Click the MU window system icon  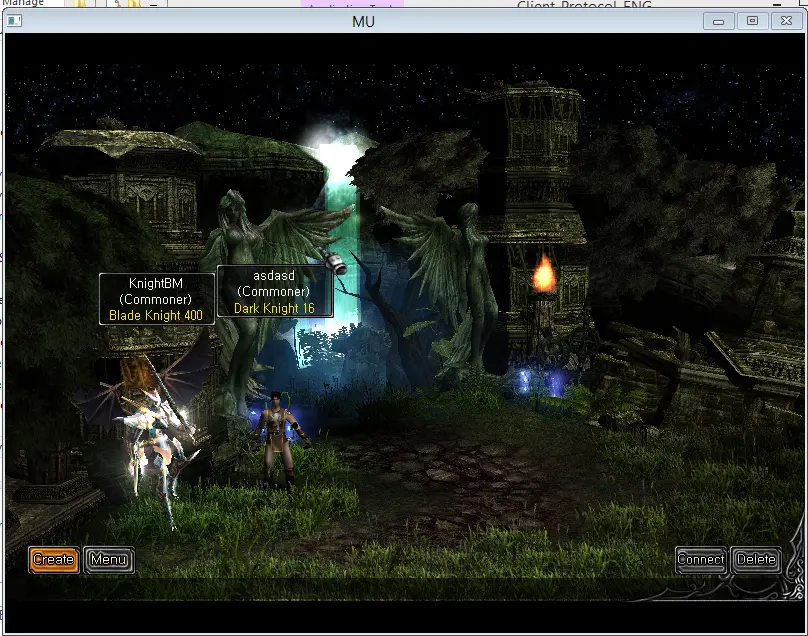[x=14, y=21]
